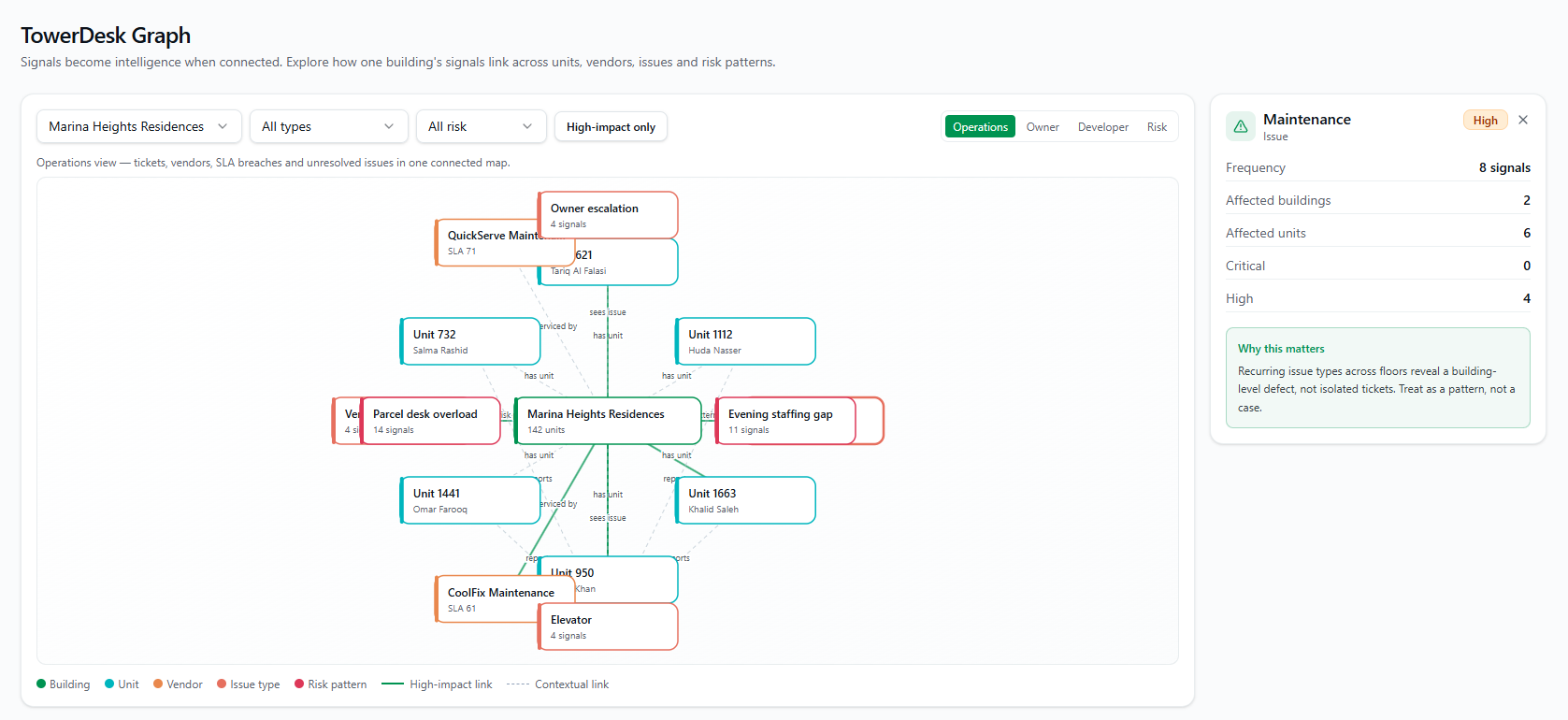Click the Frequency 8 signals row

[x=1378, y=167]
